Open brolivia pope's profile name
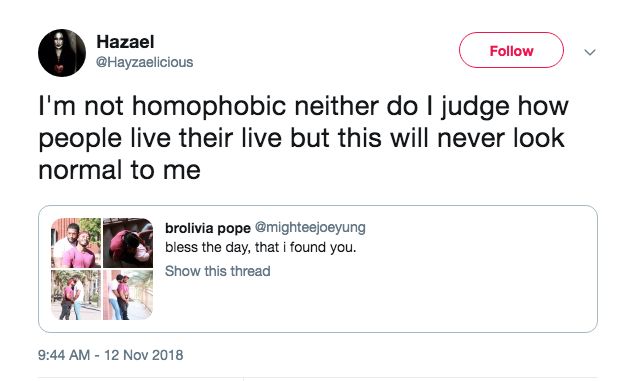 208,228
